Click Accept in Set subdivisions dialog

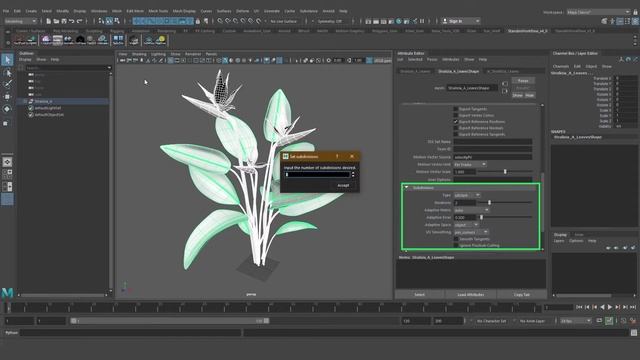343,185
